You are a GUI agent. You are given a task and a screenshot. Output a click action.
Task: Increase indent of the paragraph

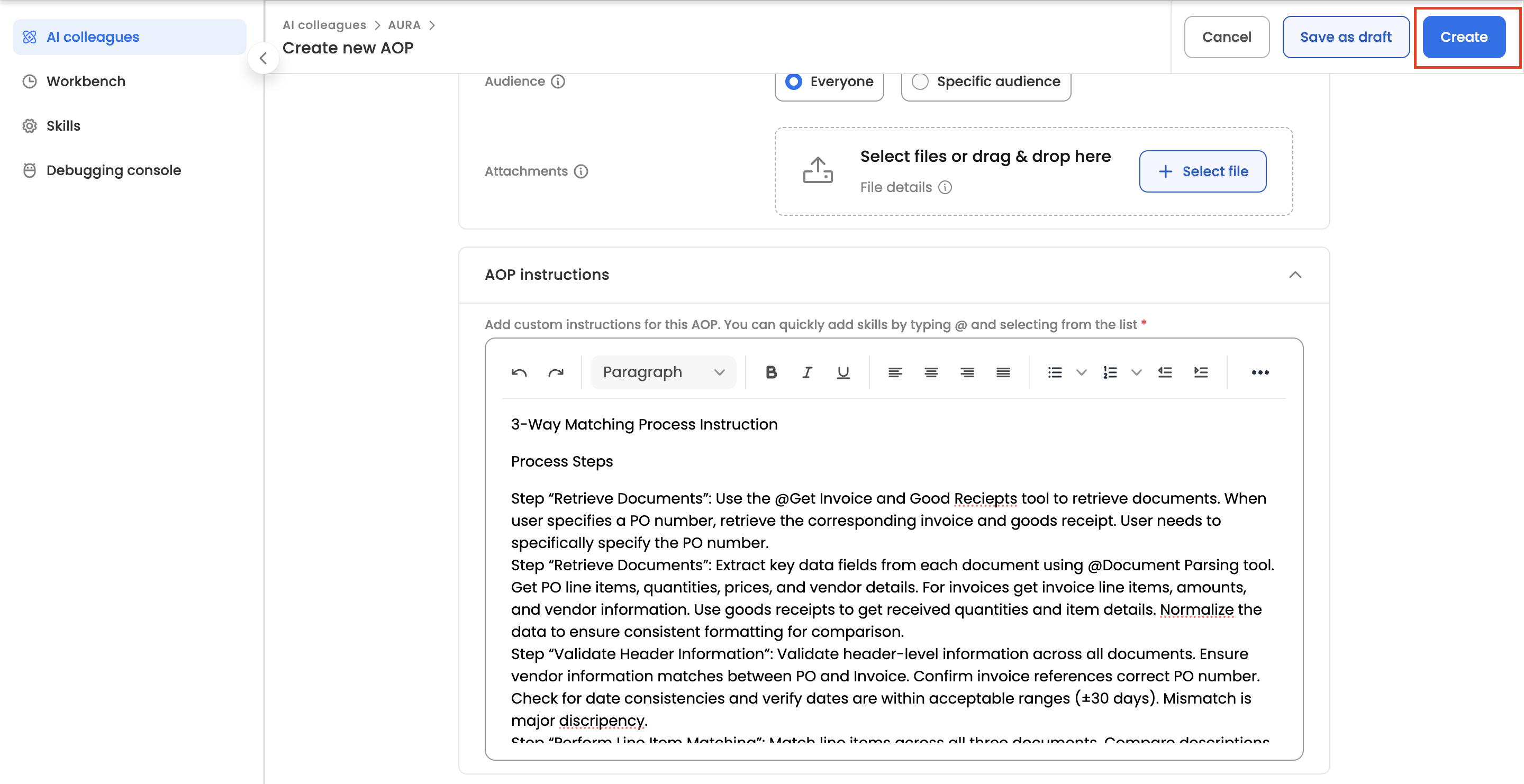pyautogui.click(x=1200, y=372)
